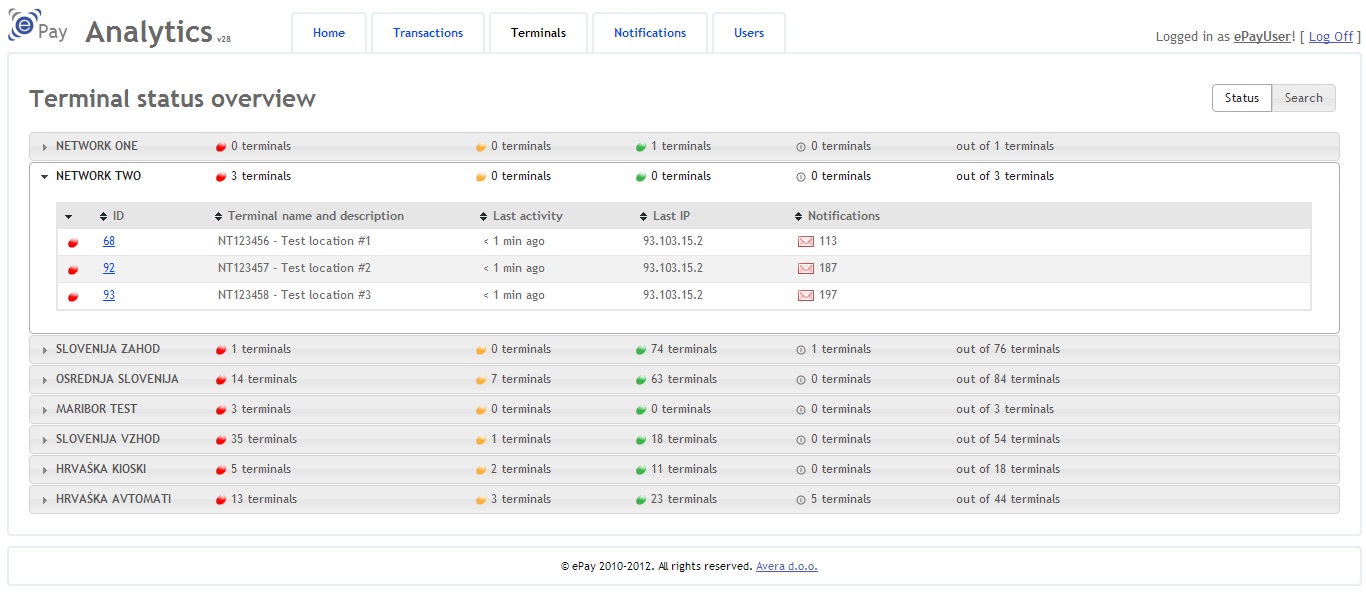Open notification envelope with 187 messages
Screen dimensions: 1366x594
(805, 268)
